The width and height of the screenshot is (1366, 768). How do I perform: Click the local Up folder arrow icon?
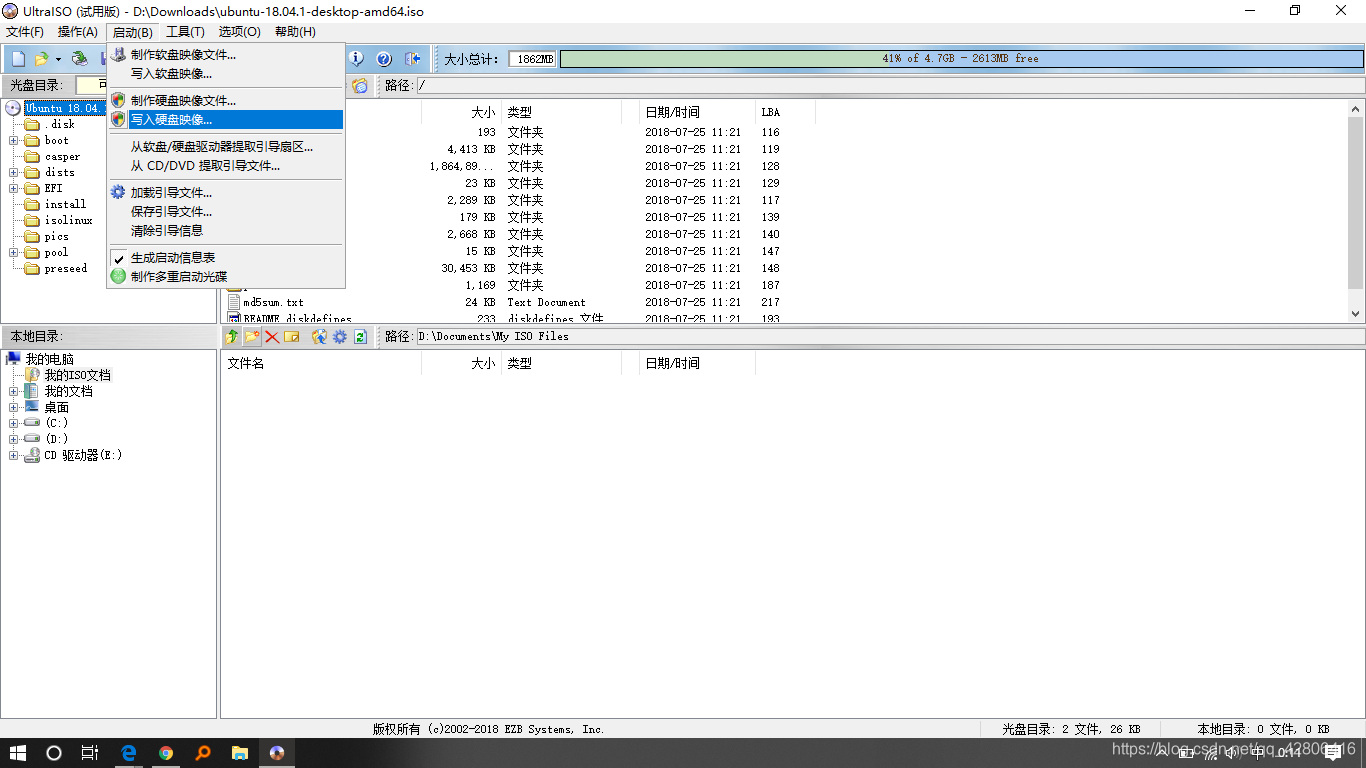232,337
